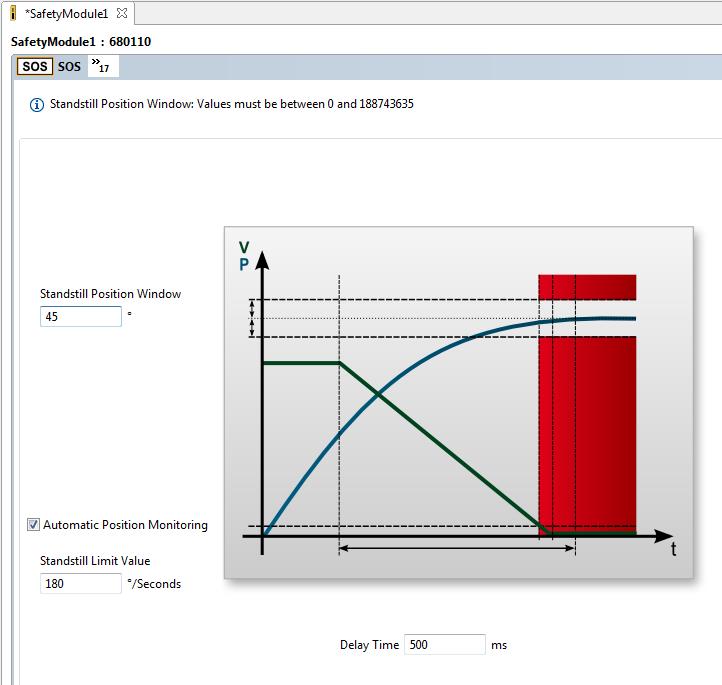Click the 'Standstill Limit Value' label
722x685 pixels.
pos(95,561)
